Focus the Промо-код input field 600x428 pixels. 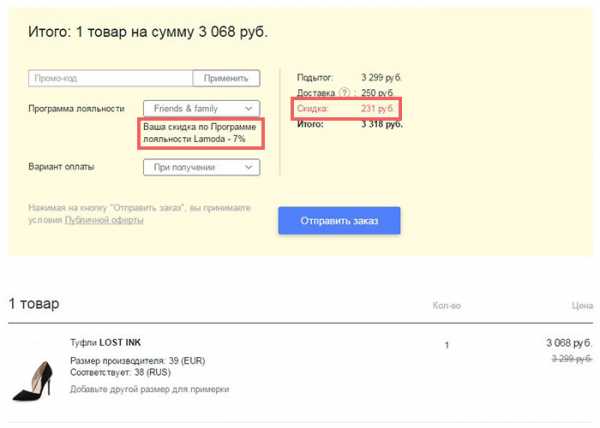click(x=110, y=78)
